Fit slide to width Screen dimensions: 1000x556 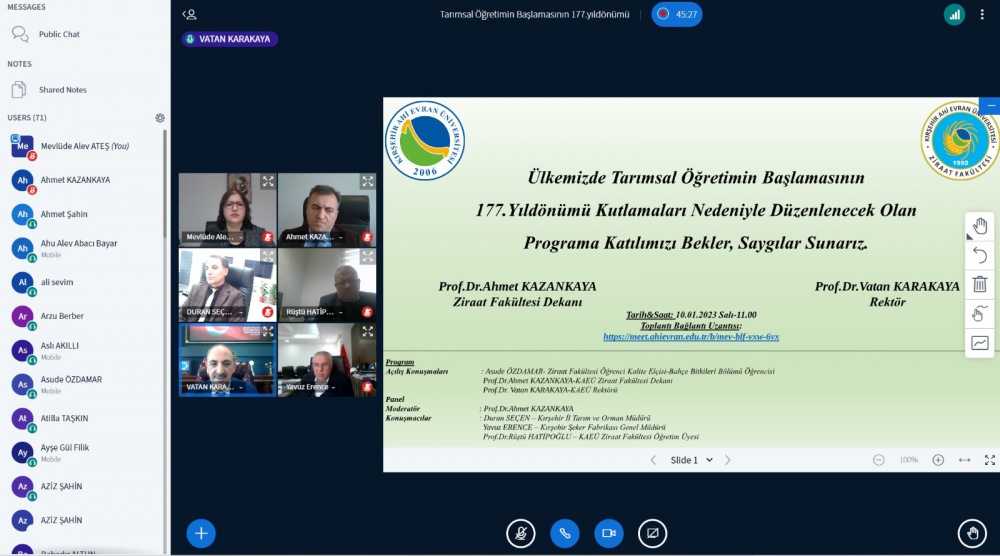point(964,460)
